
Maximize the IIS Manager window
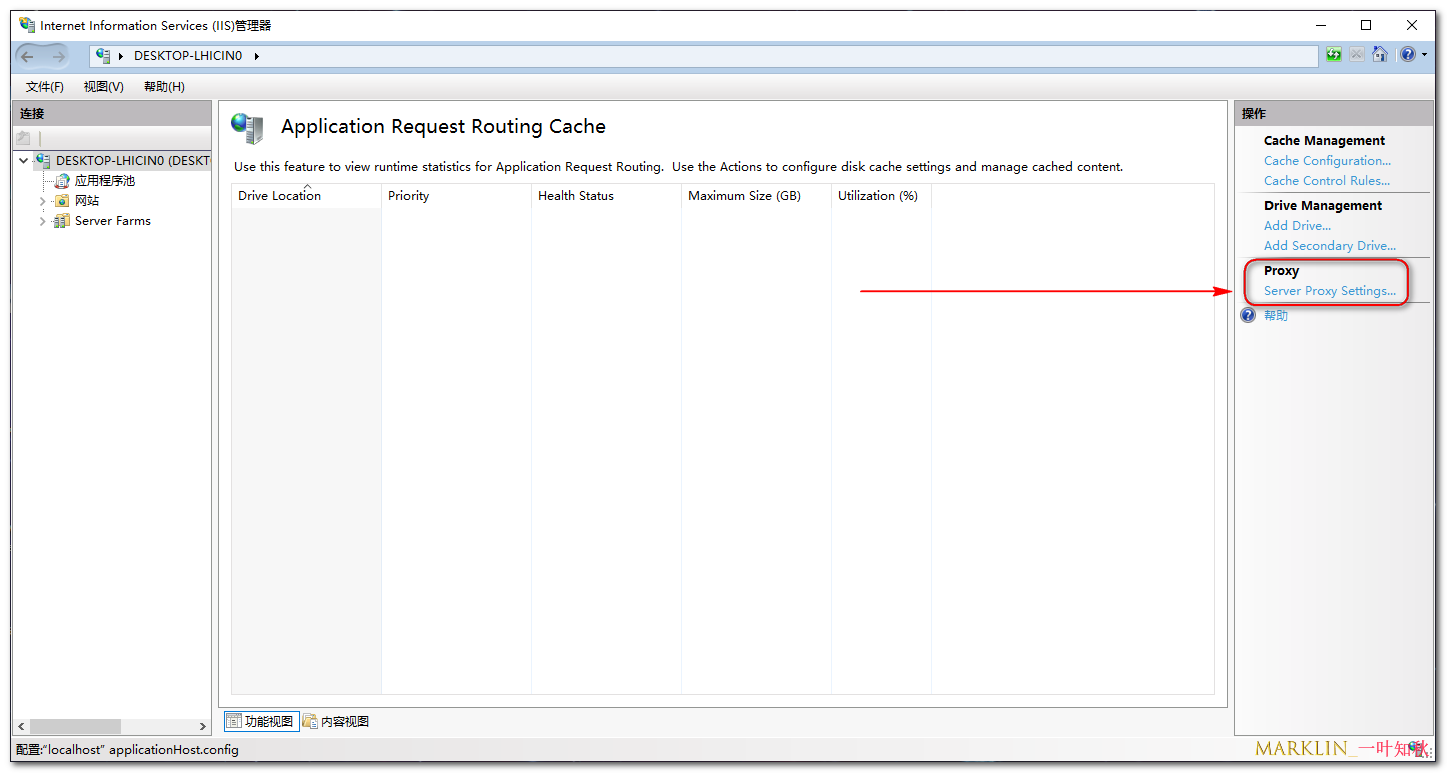(1366, 25)
